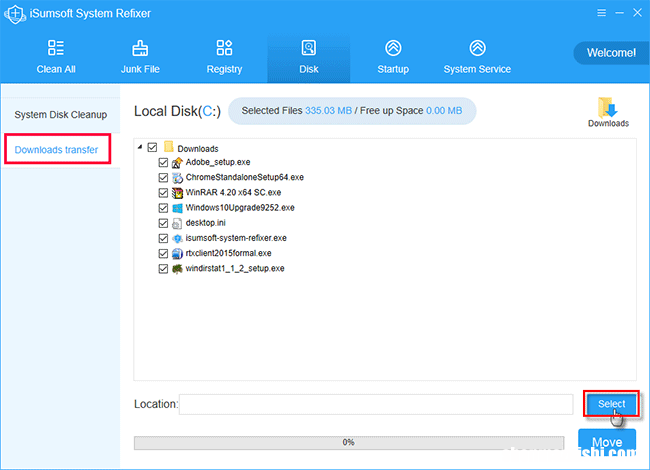Click the Local Disk(C:) heading

177,111
